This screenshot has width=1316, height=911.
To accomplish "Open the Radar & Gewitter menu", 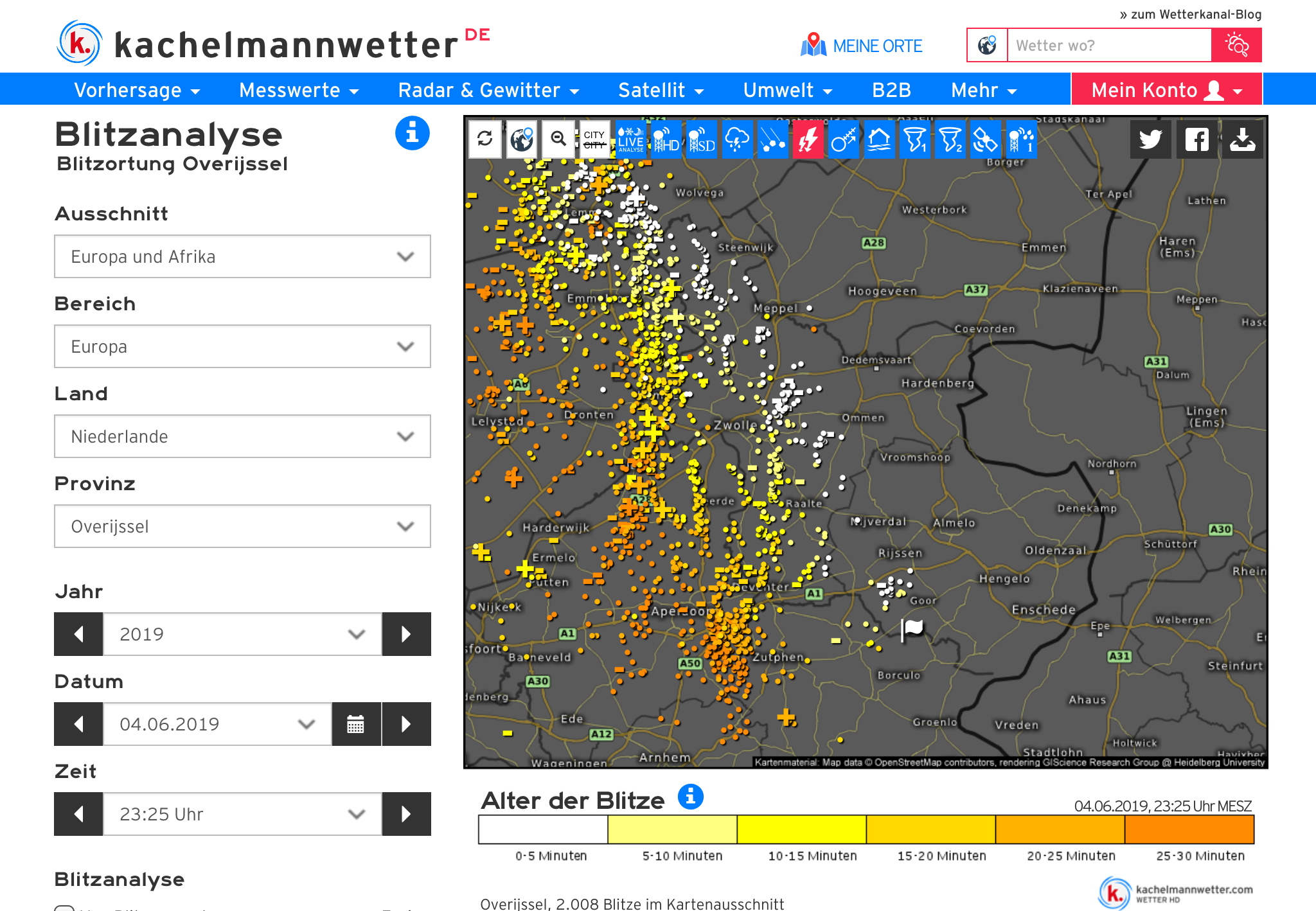I will pos(488,90).
